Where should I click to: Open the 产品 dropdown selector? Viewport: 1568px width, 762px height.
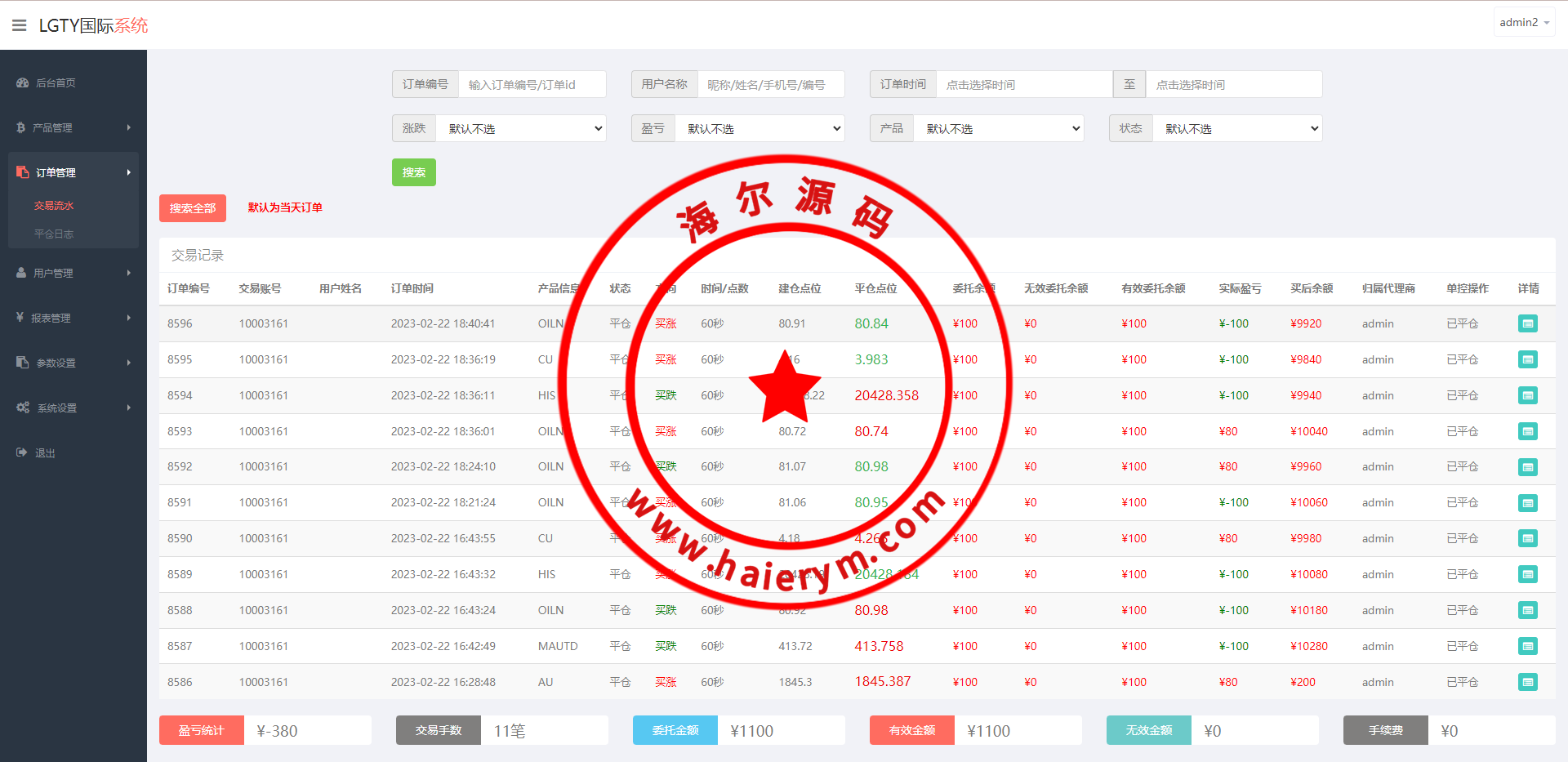999,128
